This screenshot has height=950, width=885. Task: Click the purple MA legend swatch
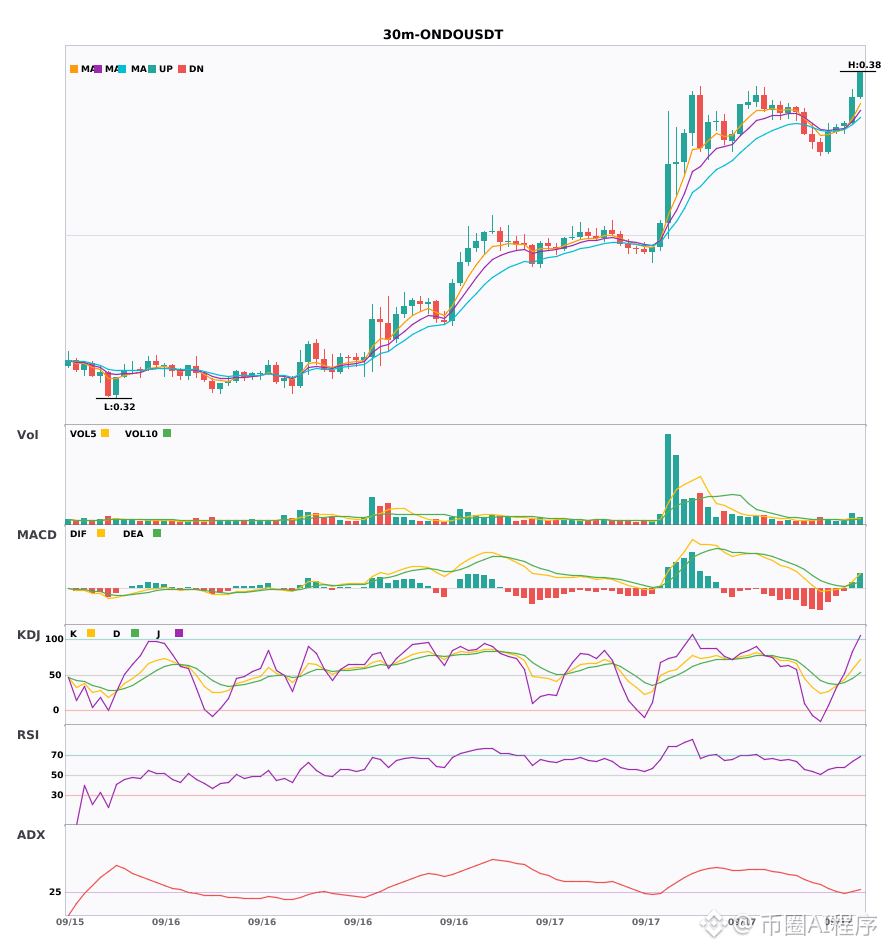click(x=98, y=69)
